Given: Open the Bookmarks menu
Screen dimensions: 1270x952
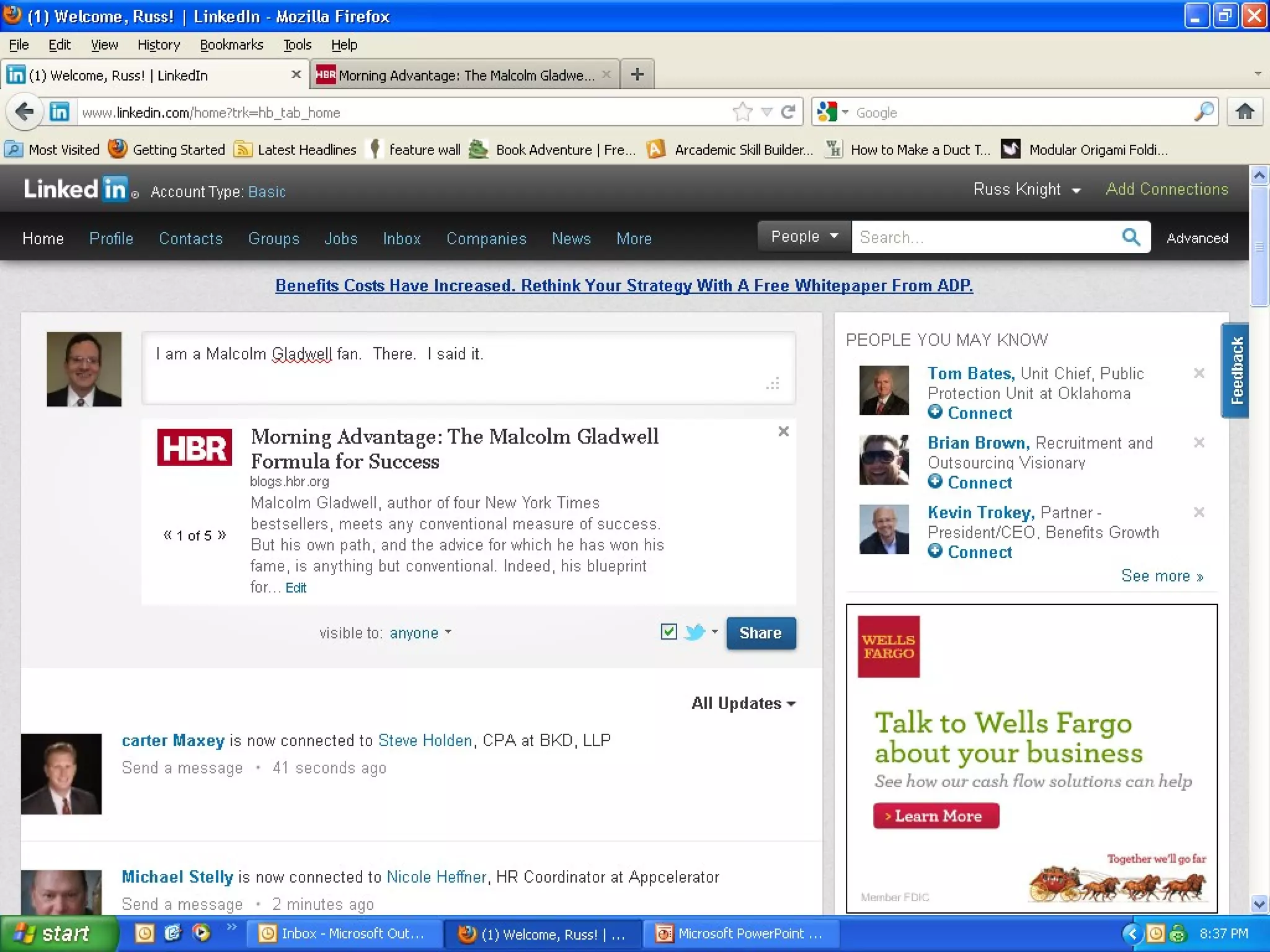Looking at the screenshot, I should (x=231, y=45).
